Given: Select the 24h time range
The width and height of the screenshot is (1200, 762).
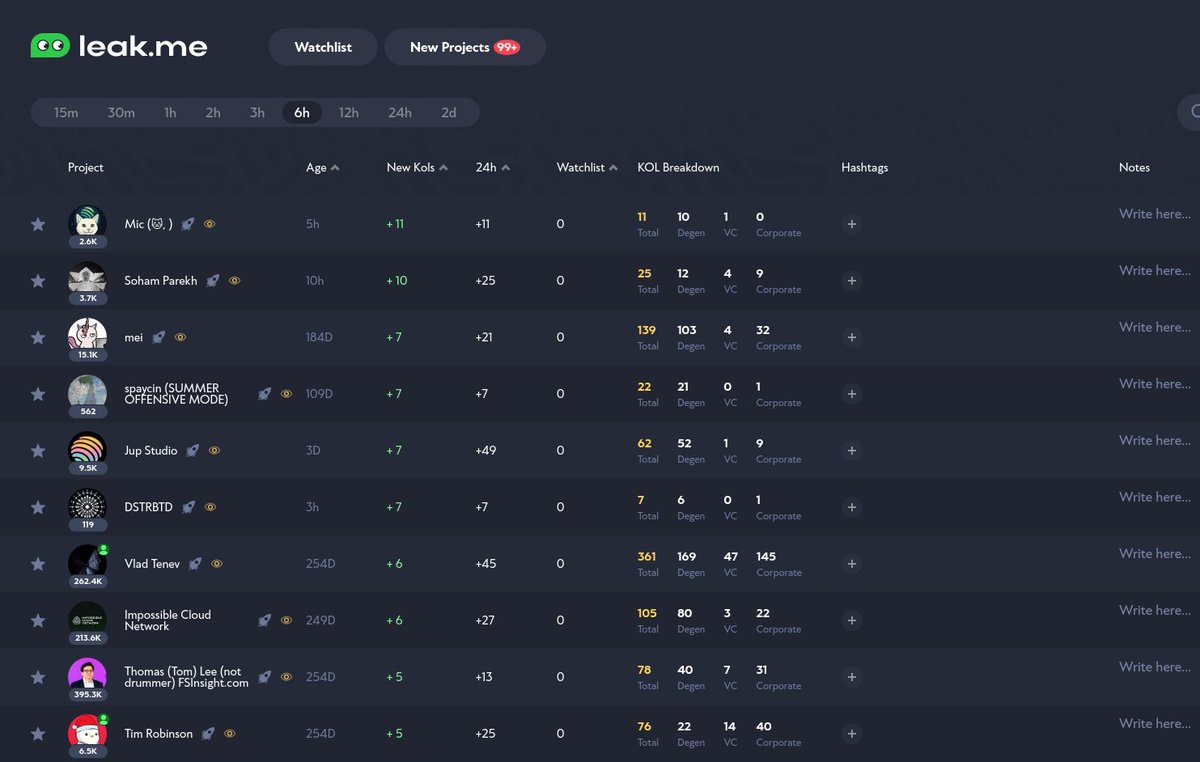Looking at the screenshot, I should pyautogui.click(x=400, y=113).
